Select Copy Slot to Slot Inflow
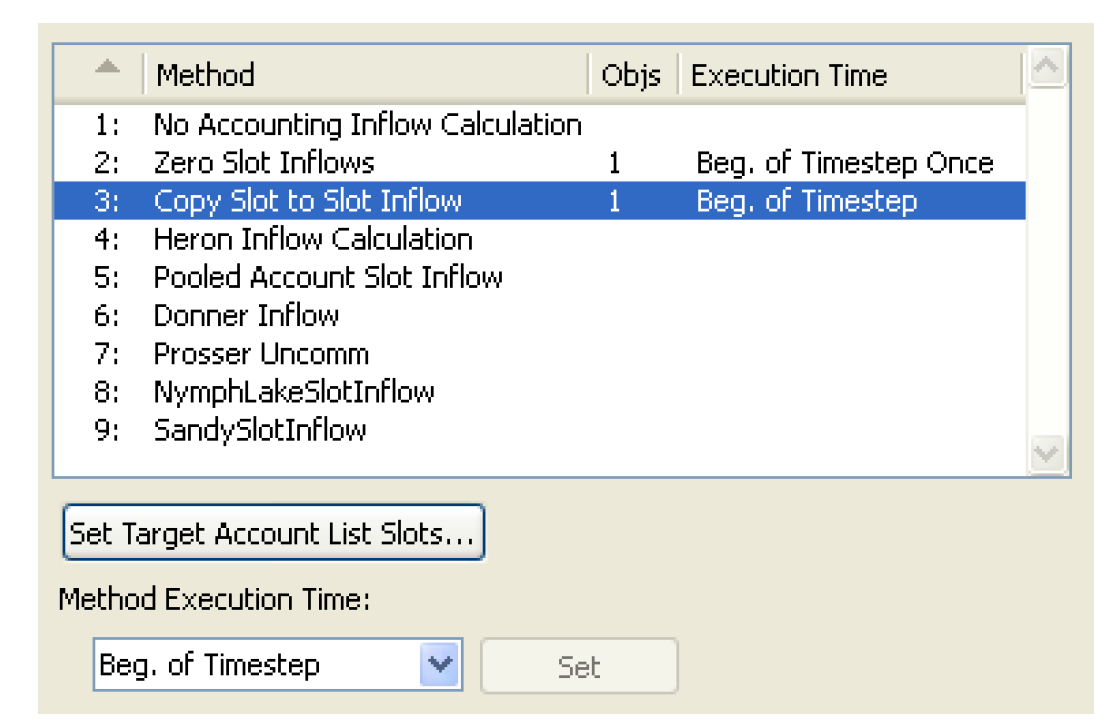 pos(308,201)
